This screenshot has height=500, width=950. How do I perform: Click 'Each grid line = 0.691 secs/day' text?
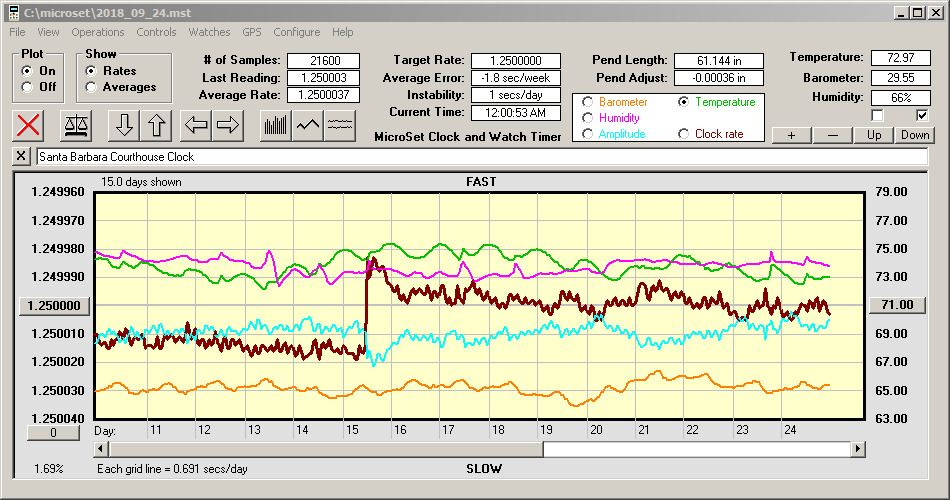172,468
